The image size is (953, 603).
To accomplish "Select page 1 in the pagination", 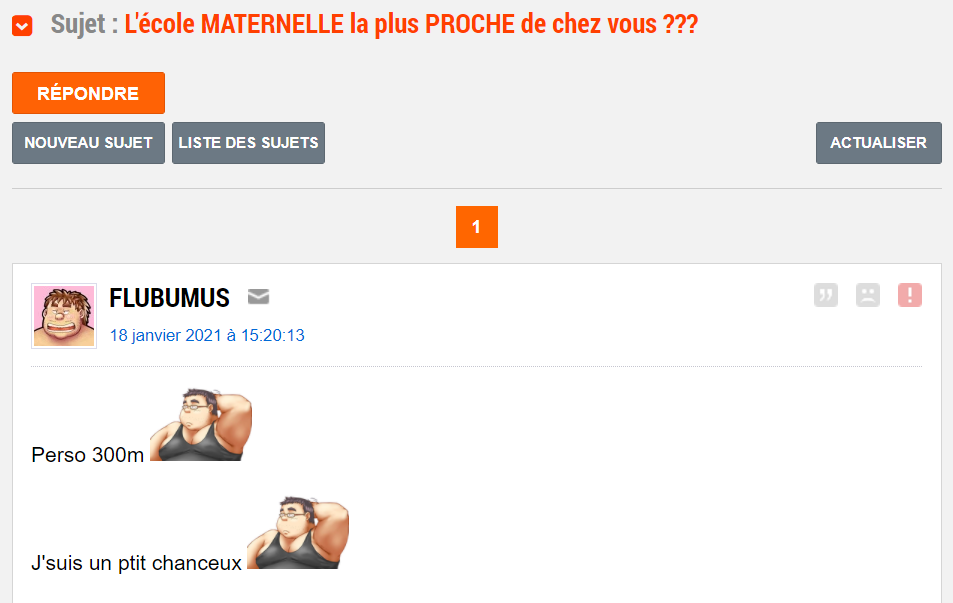I will pos(476,227).
